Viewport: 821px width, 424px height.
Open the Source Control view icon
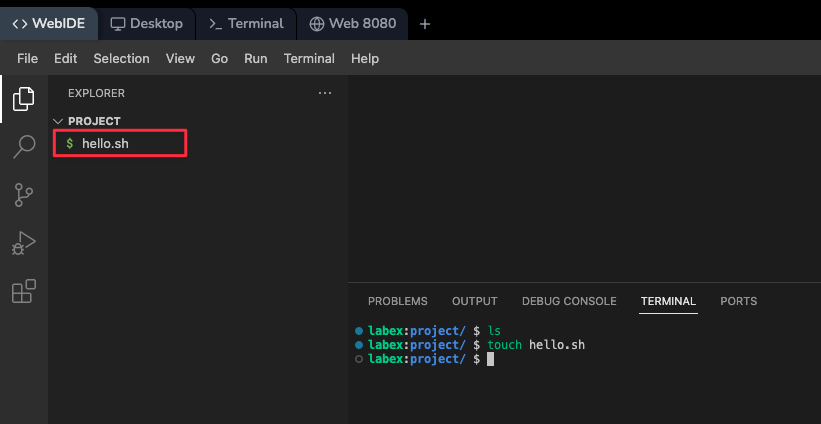point(24,195)
